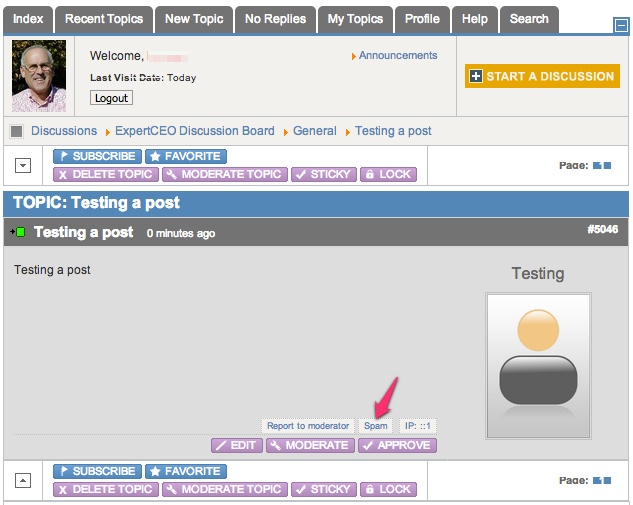
Task: Mark the post as Spam
Action: [x=375, y=426]
